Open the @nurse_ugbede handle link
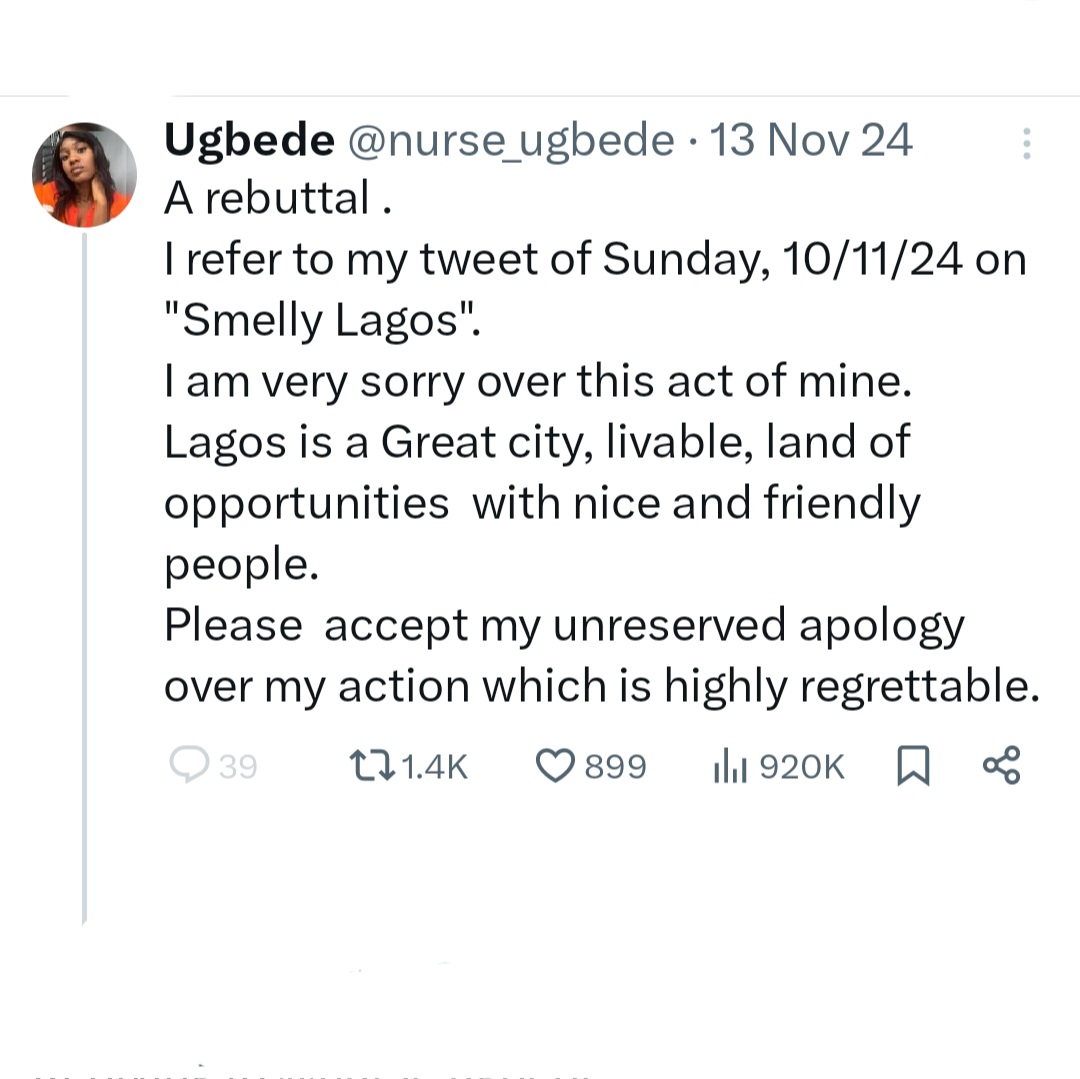1080x1079 pixels. click(509, 141)
